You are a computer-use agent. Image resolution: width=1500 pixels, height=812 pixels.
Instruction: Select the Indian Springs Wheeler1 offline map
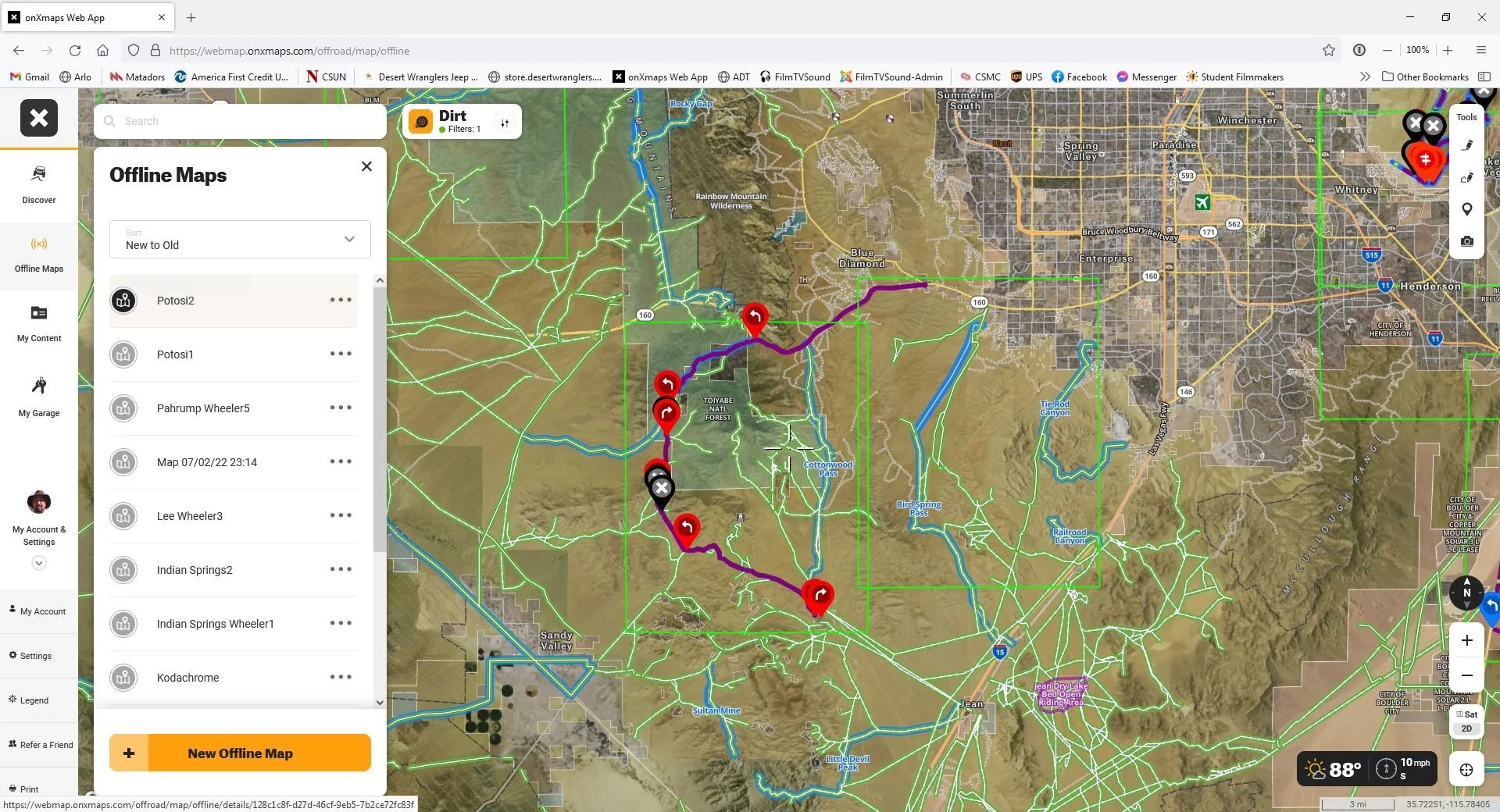(x=233, y=624)
